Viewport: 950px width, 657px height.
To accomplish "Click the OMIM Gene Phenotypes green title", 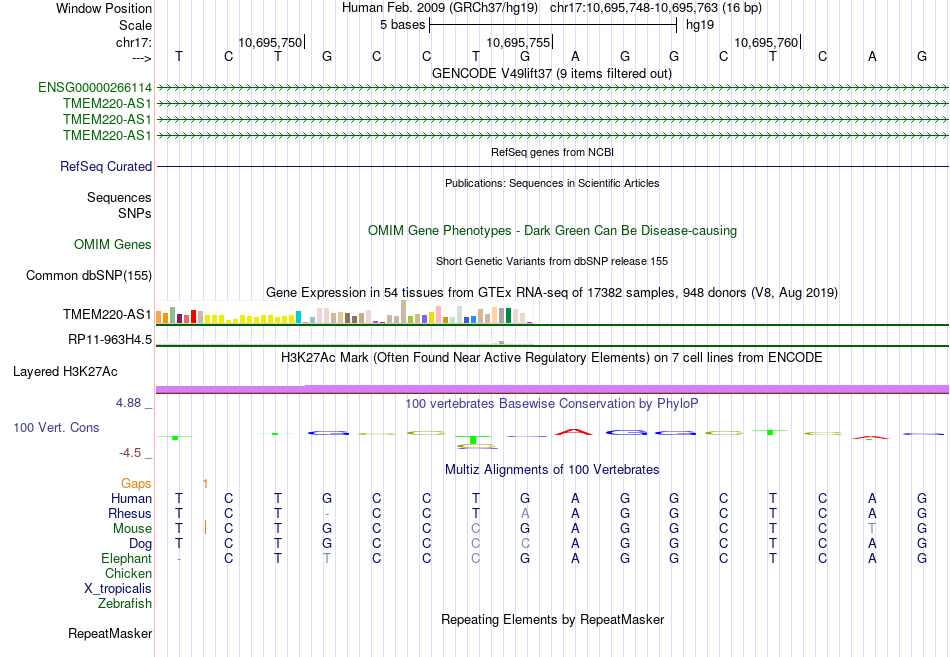I will pos(552,230).
